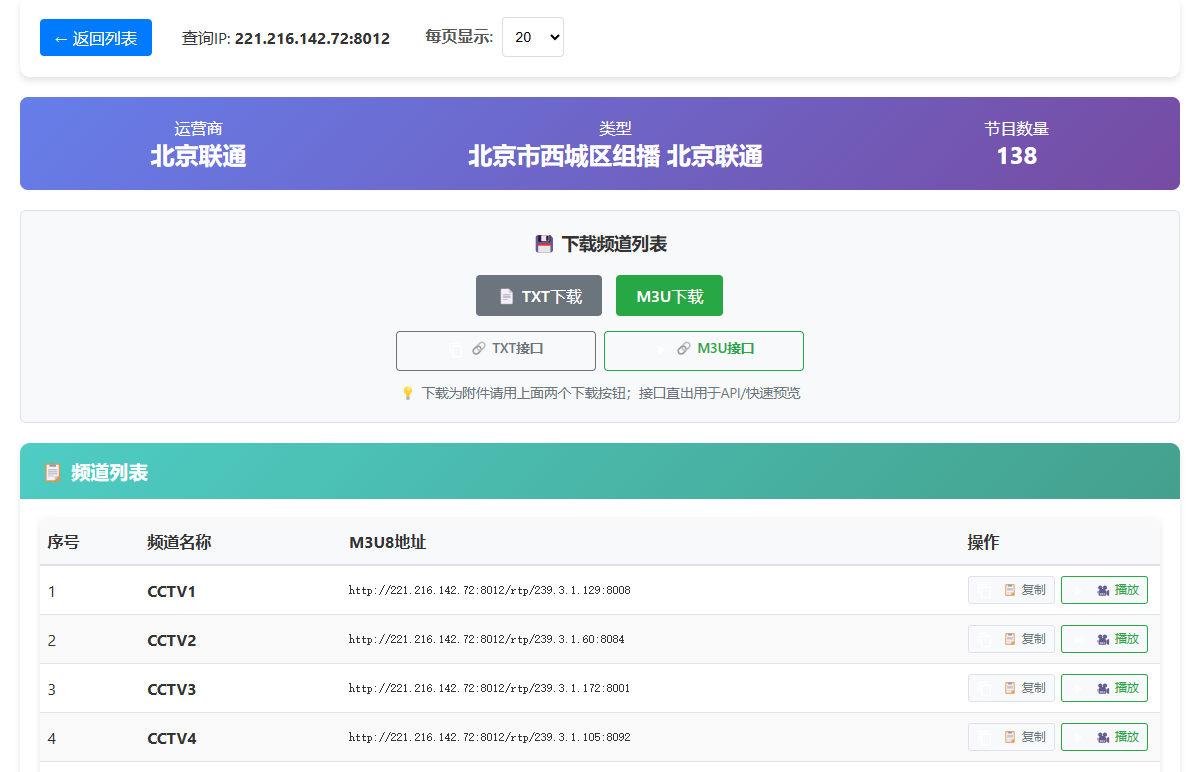Click the 返回列表 back button

click(96, 38)
